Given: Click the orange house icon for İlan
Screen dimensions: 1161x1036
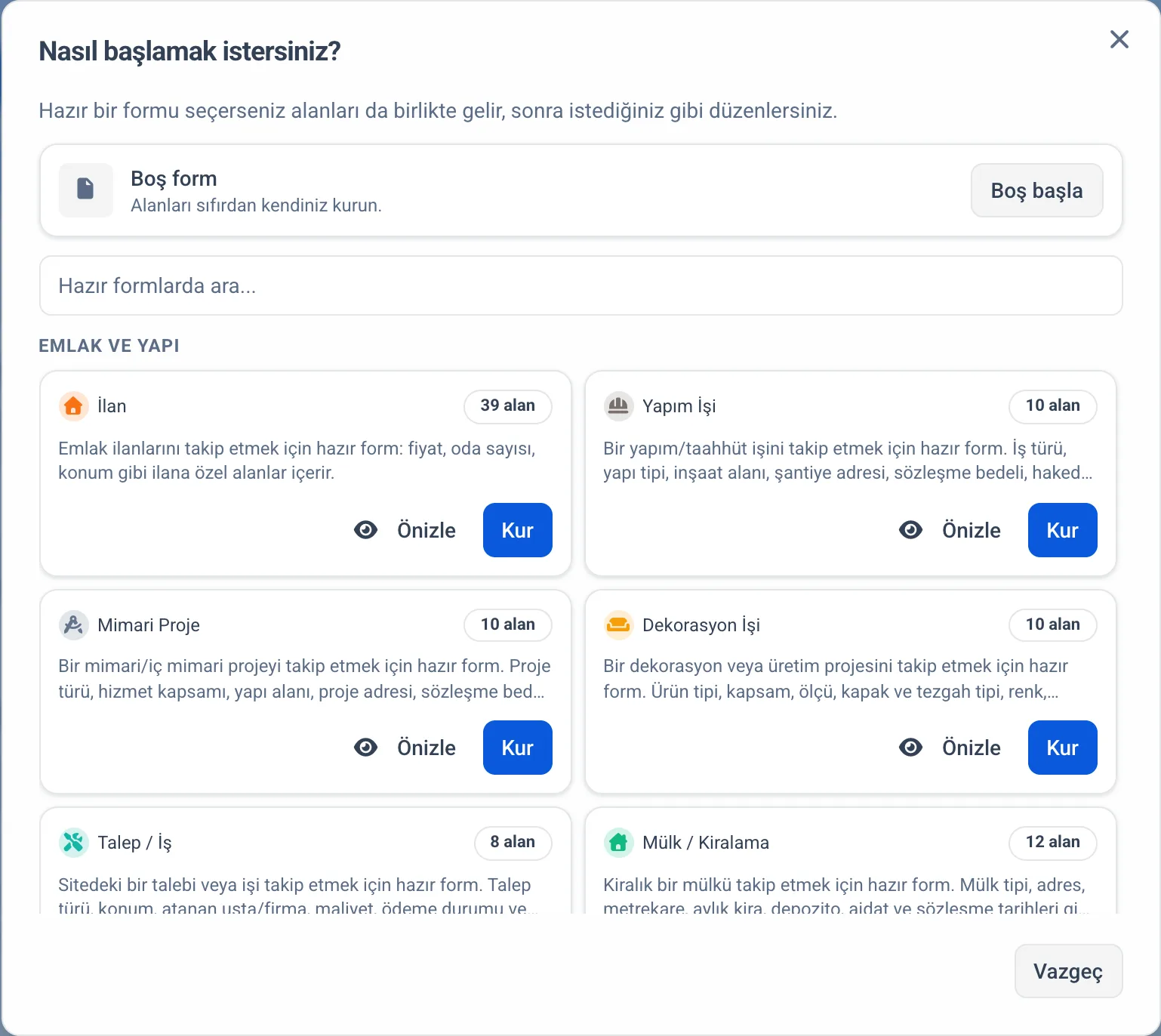Looking at the screenshot, I should coord(73,406).
